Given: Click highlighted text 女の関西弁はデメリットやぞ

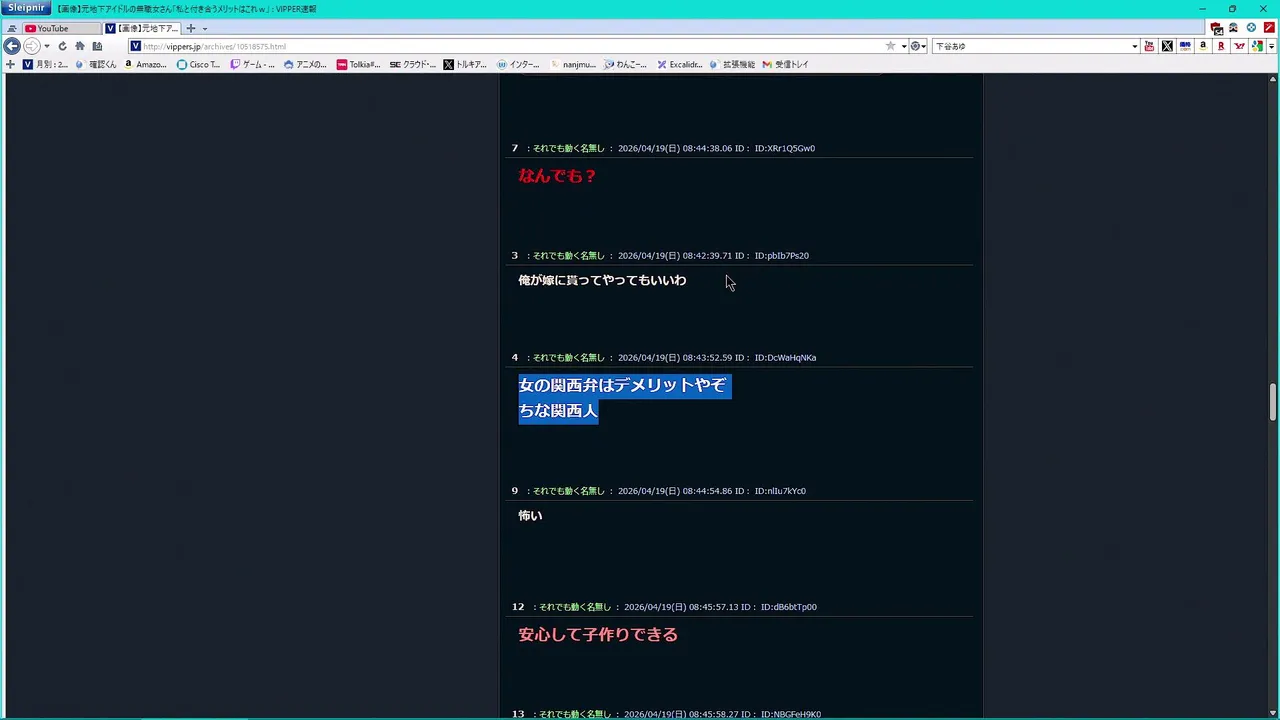Looking at the screenshot, I should point(622,385).
